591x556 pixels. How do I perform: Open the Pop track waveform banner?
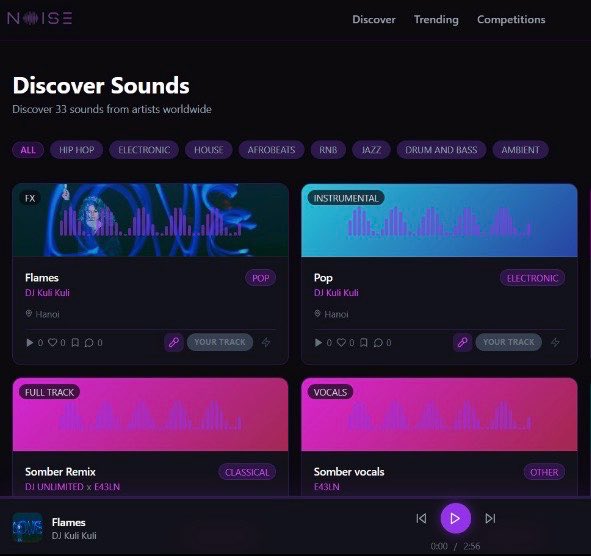point(439,220)
